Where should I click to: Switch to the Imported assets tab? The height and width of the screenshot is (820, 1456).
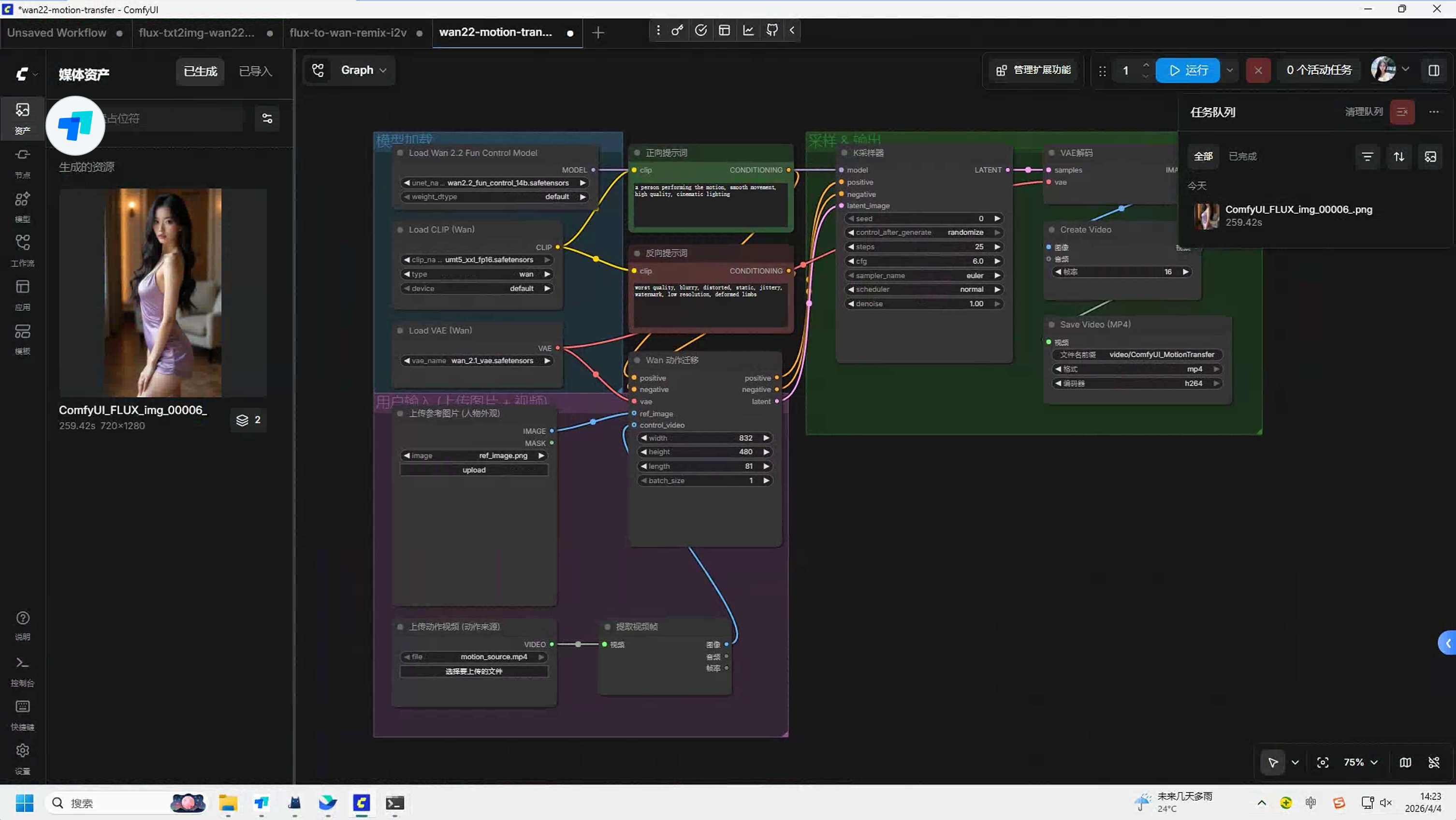[x=256, y=71]
